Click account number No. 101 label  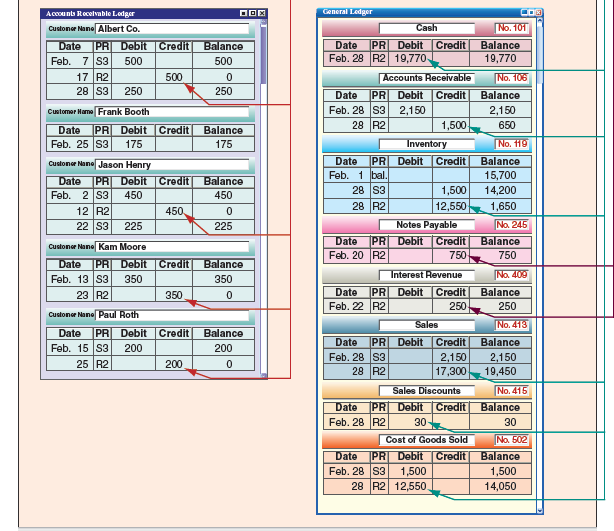click(x=512, y=28)
